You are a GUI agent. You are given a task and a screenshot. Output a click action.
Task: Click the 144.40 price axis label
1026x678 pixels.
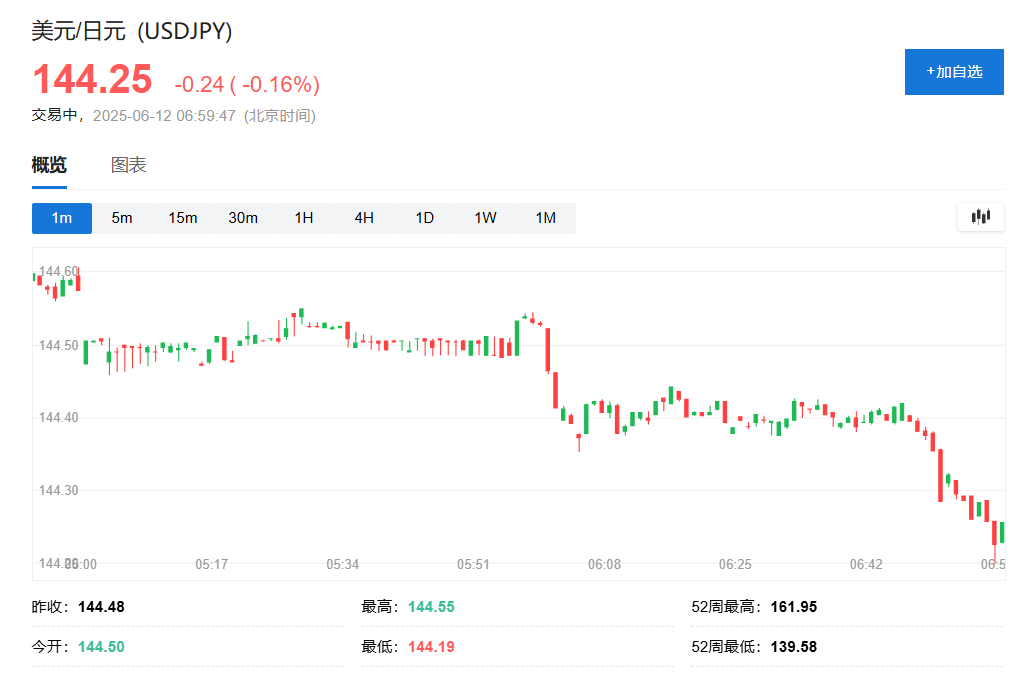[x=58, y=418]
